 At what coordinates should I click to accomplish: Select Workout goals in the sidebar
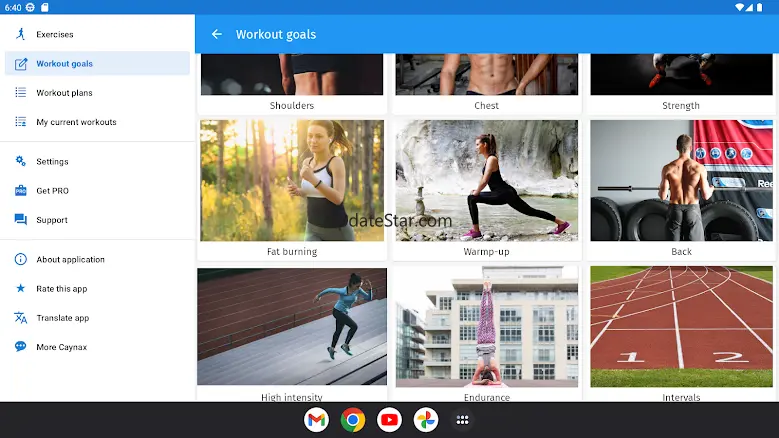(97, 64)
